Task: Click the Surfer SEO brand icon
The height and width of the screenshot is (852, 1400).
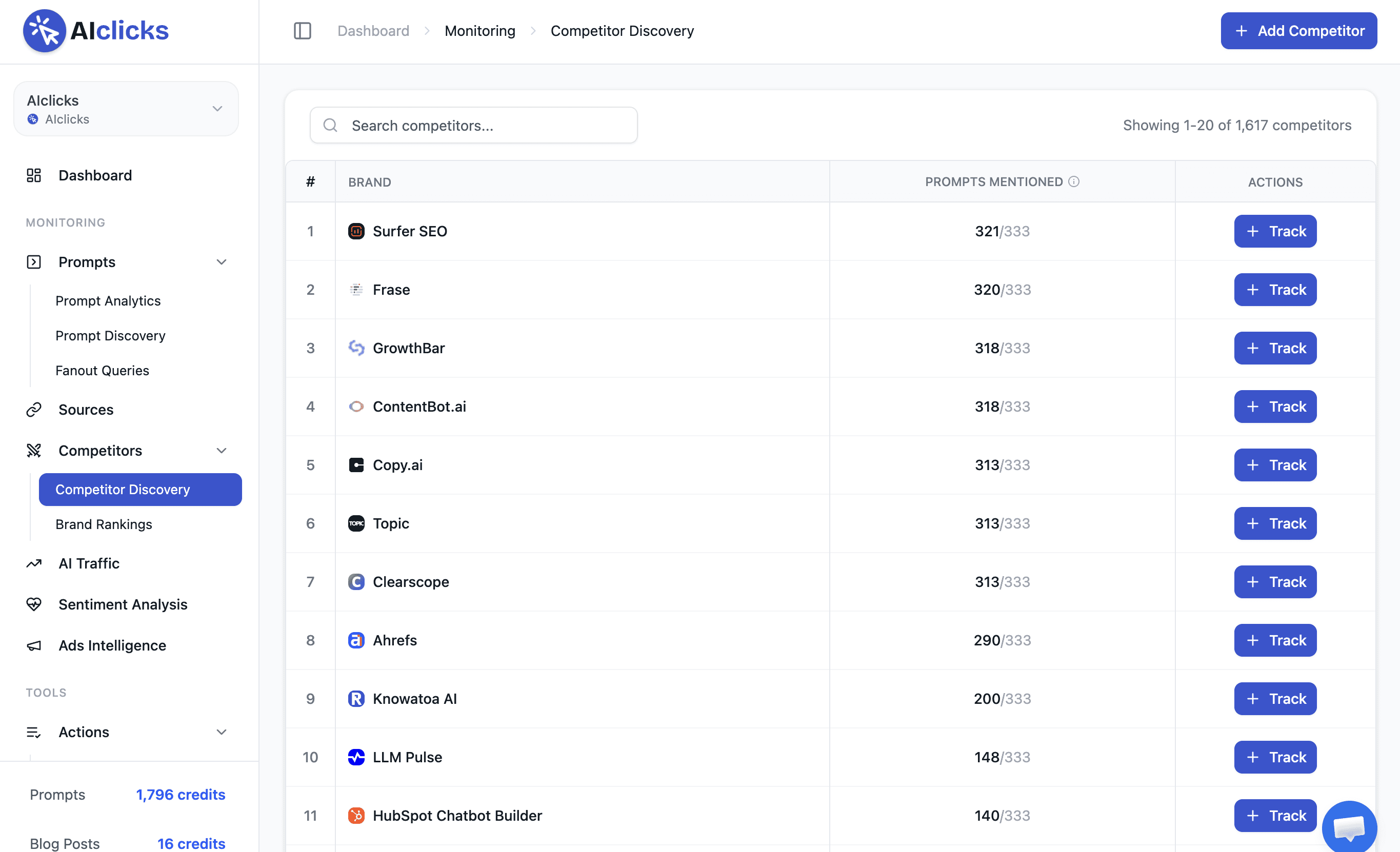Action: click(x=356, y=231)
